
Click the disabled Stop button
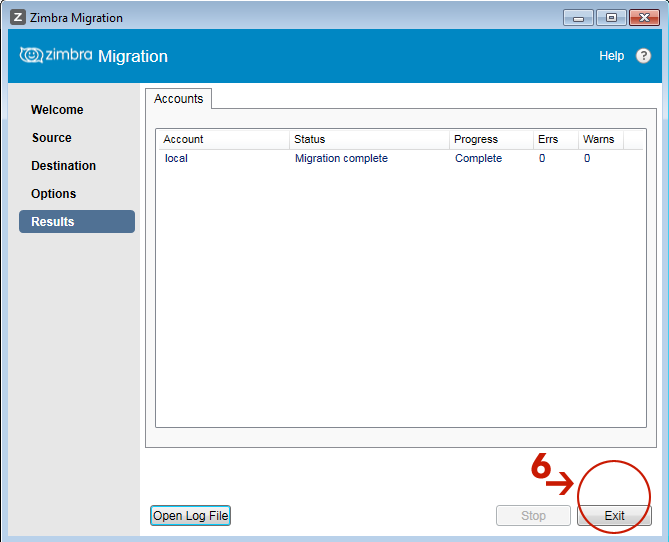[533, 516]
